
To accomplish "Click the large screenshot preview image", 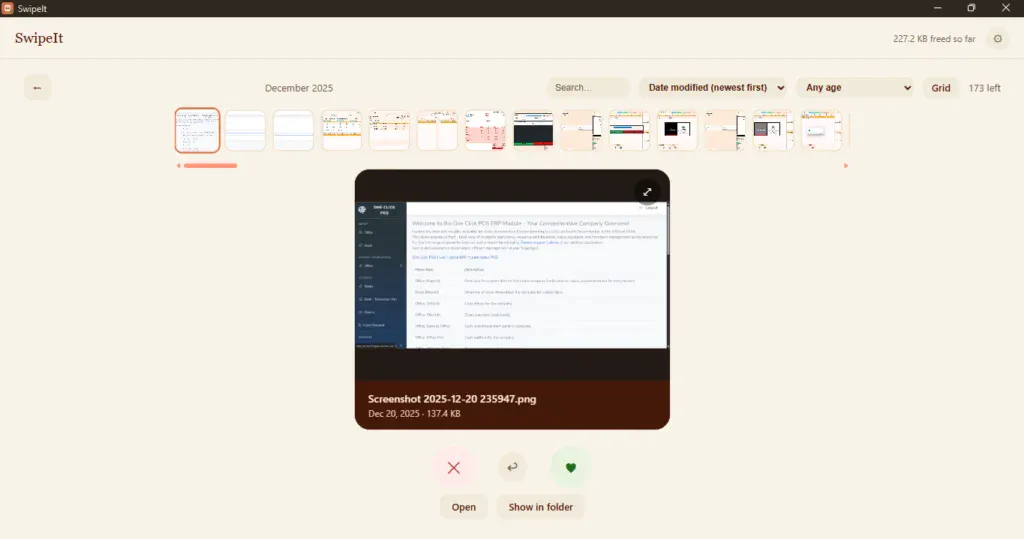I will click(x=512, y=275).
